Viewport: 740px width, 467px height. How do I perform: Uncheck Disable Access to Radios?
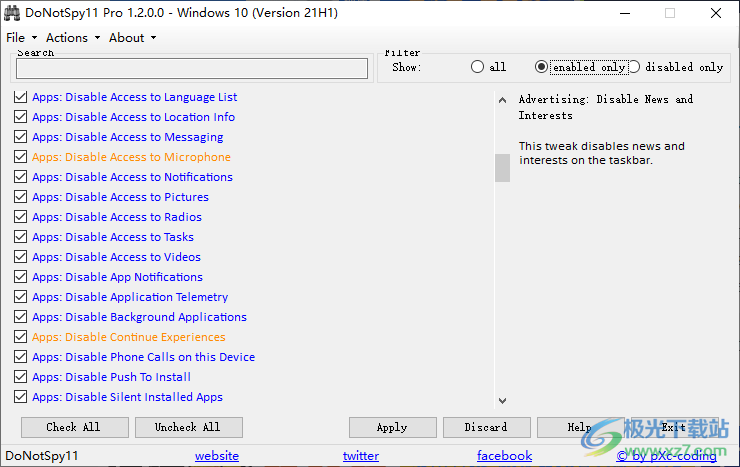(20, 217)
